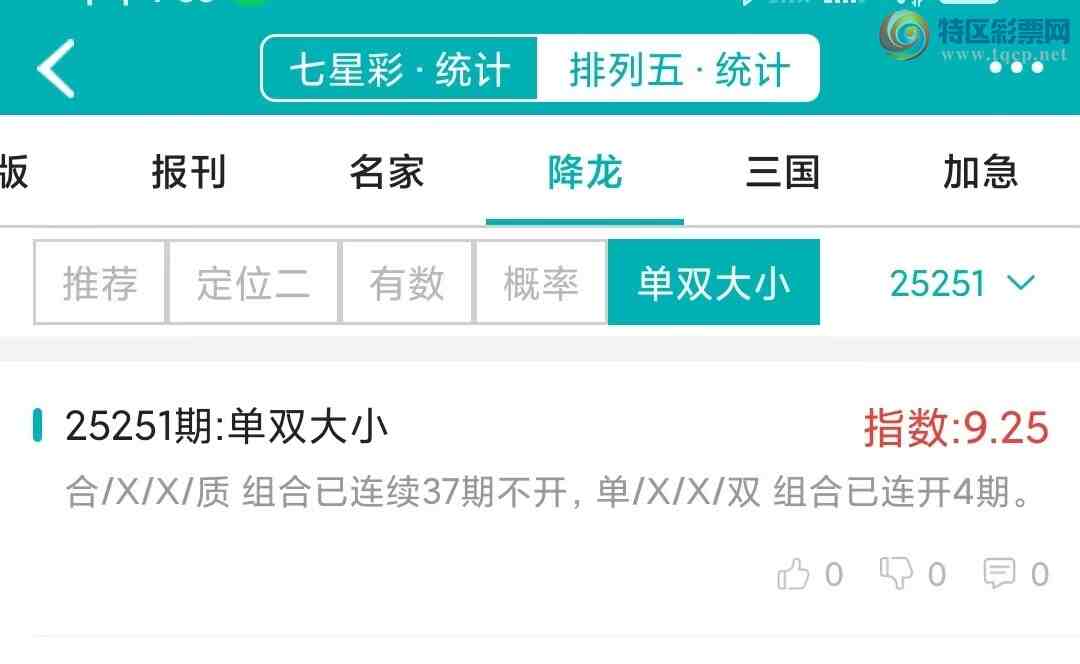Go to the 三国 tab
The width and height of the screenshot is (1080, 664).
coord(782,172)
